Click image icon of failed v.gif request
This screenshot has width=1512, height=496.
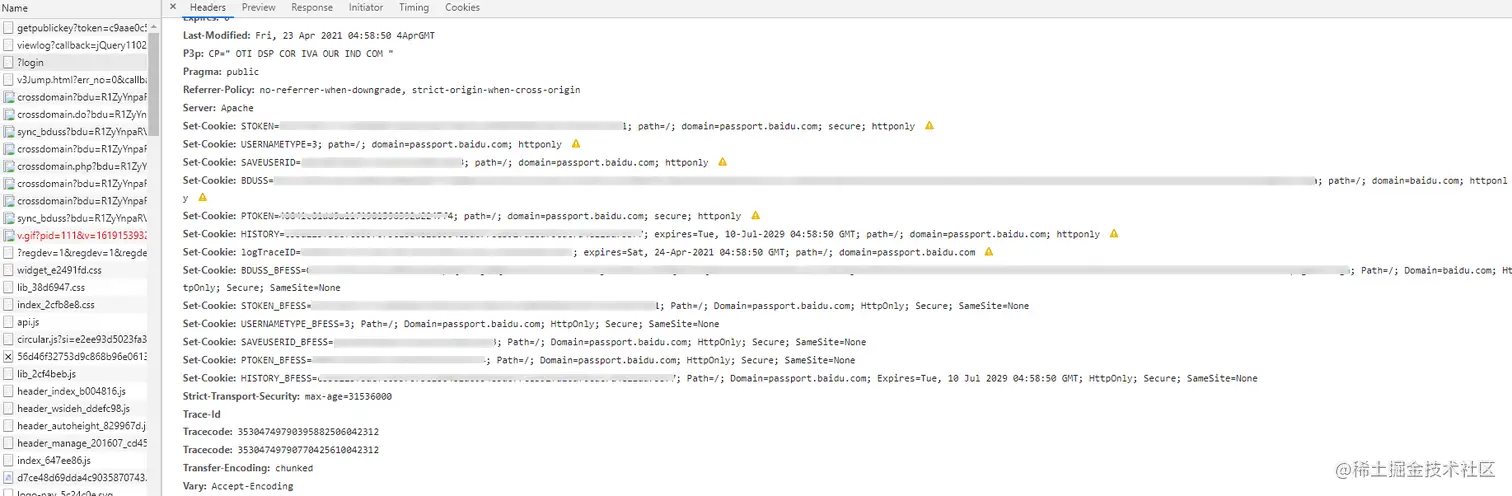(8, 235)
